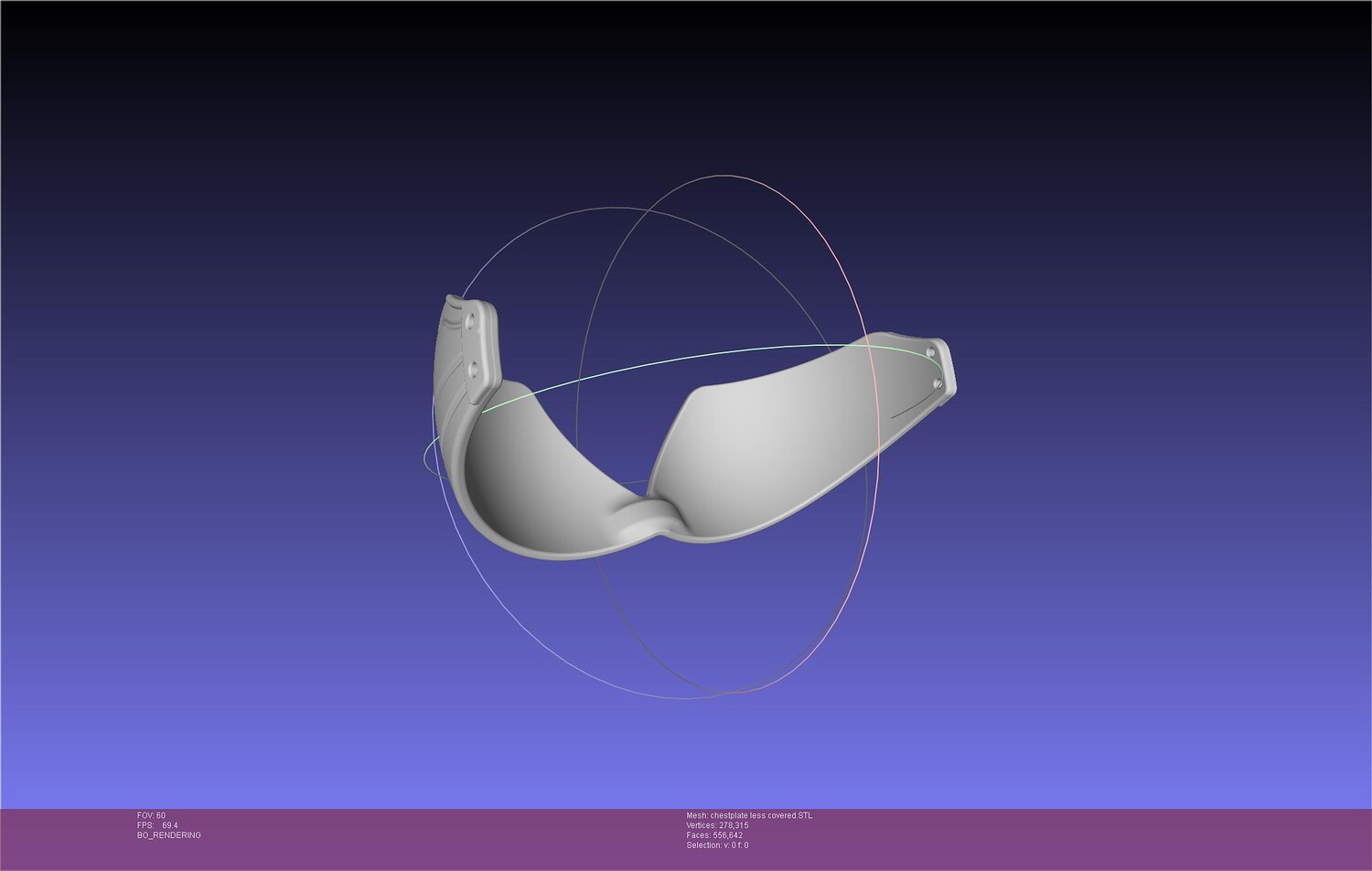This screenshot has height=871, width=1372.
Task: Click the Faces: 556,642 text
Action: pyautogui.click(x=714, y=835)
